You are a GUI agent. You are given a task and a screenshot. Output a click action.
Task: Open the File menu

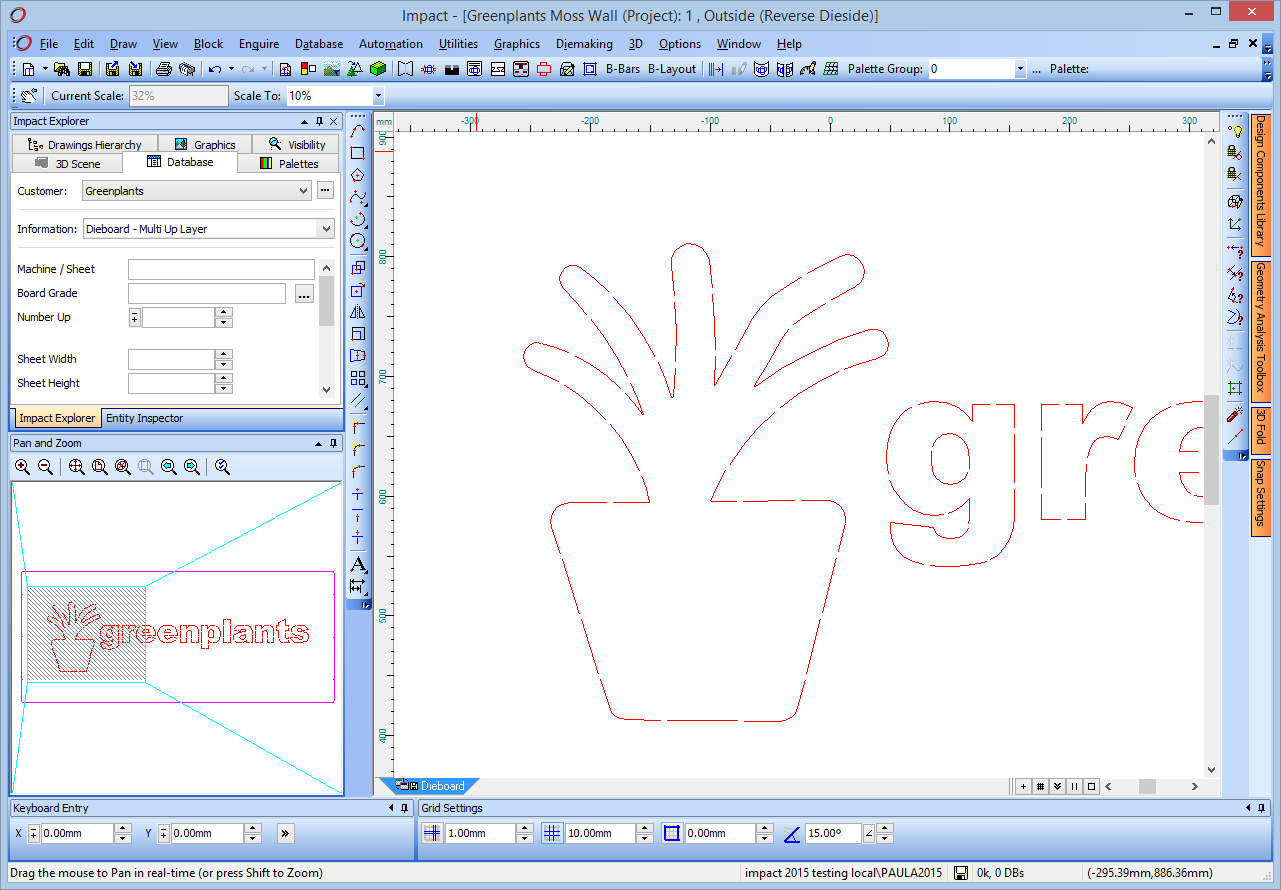click(x=49, y=44)
